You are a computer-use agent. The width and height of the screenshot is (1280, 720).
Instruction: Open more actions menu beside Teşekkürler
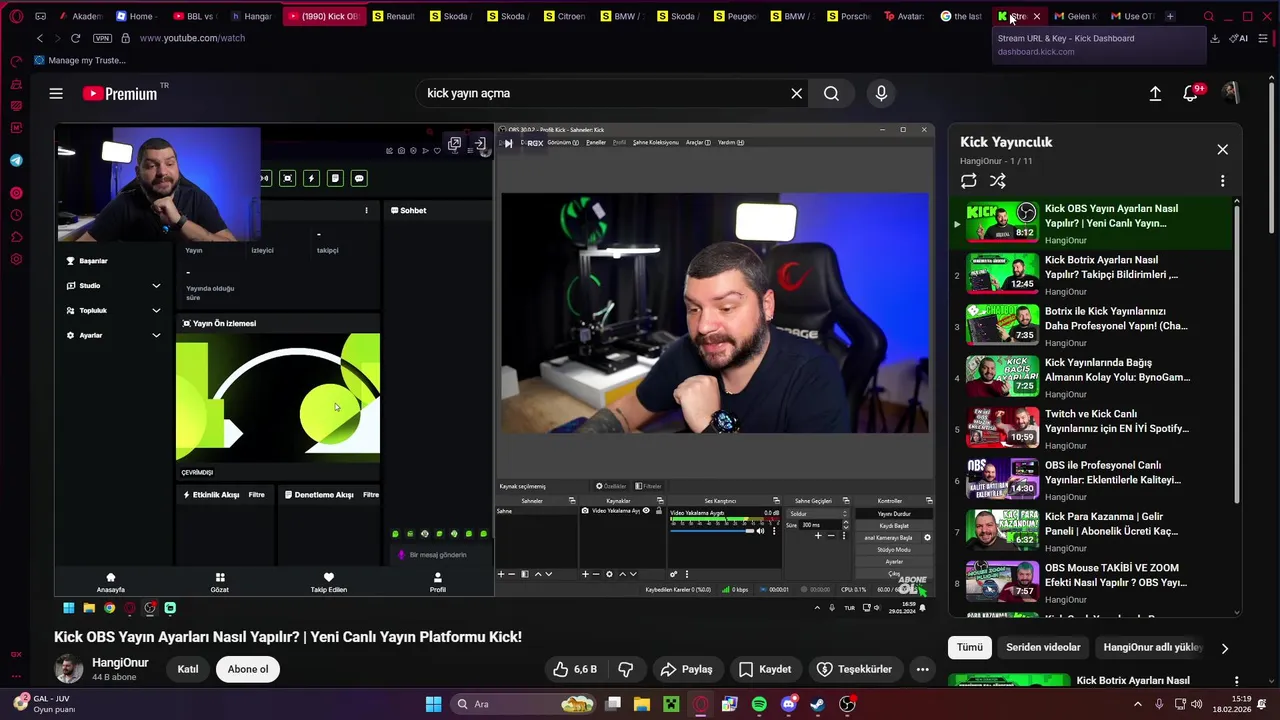[x=923, y=669]
